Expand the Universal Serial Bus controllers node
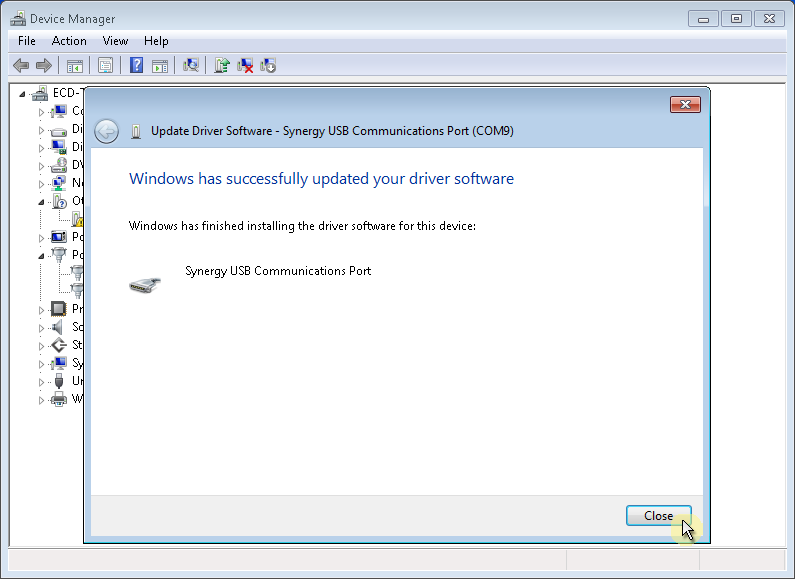 [x=41, y=382]
